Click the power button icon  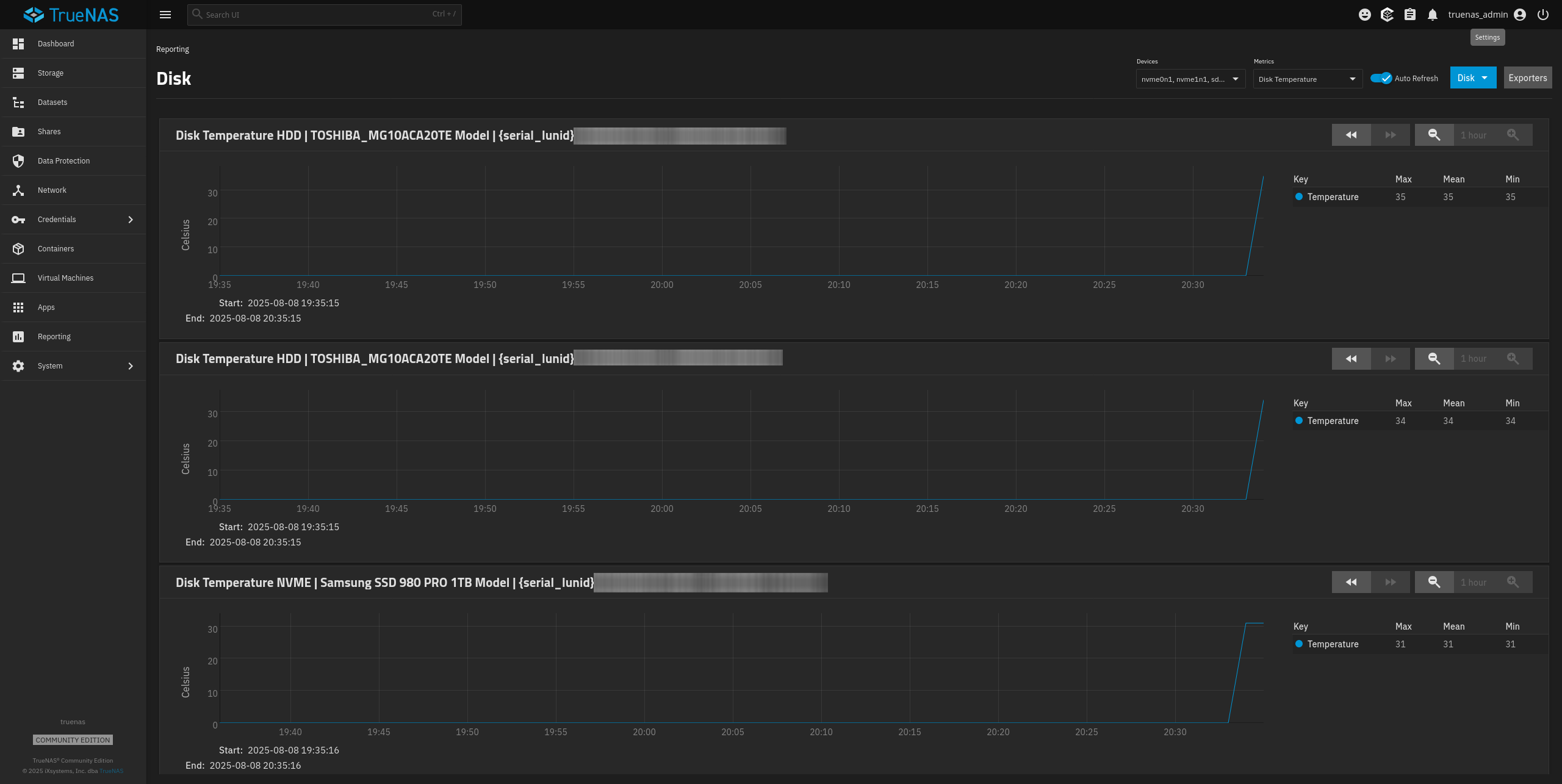[x=1543, y=15]
